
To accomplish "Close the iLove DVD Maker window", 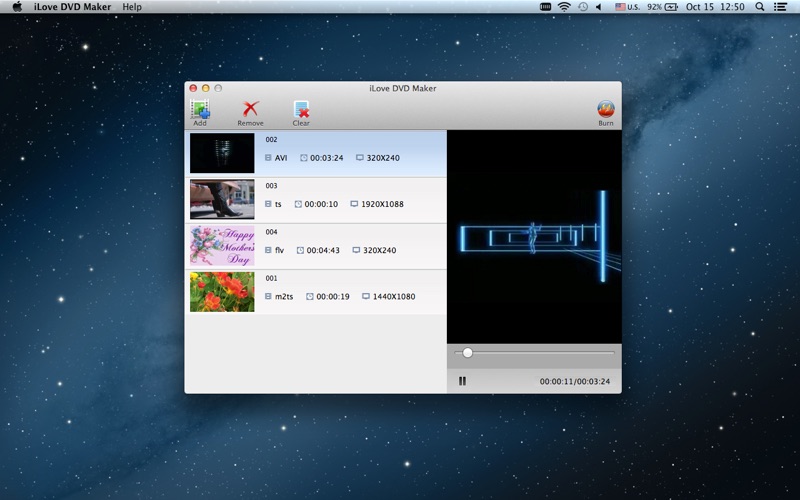I will coord(193,88).
